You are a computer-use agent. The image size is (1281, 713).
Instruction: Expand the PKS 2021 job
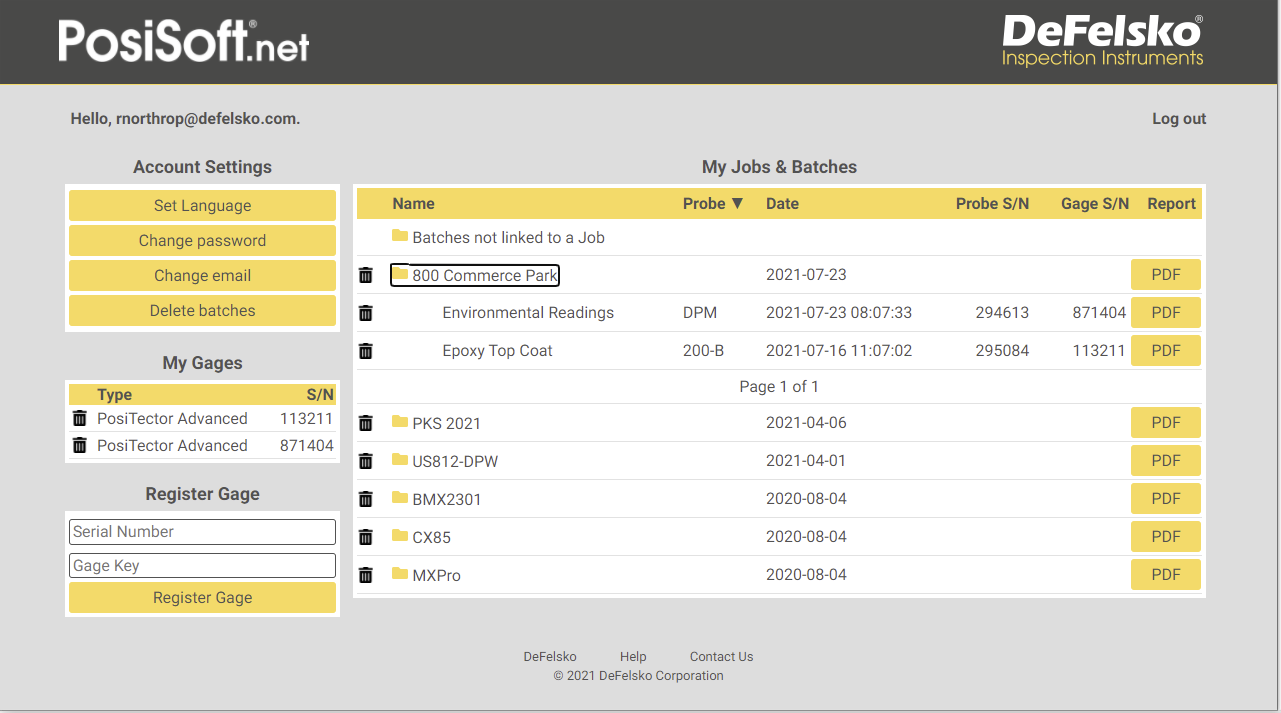[446, 423]
